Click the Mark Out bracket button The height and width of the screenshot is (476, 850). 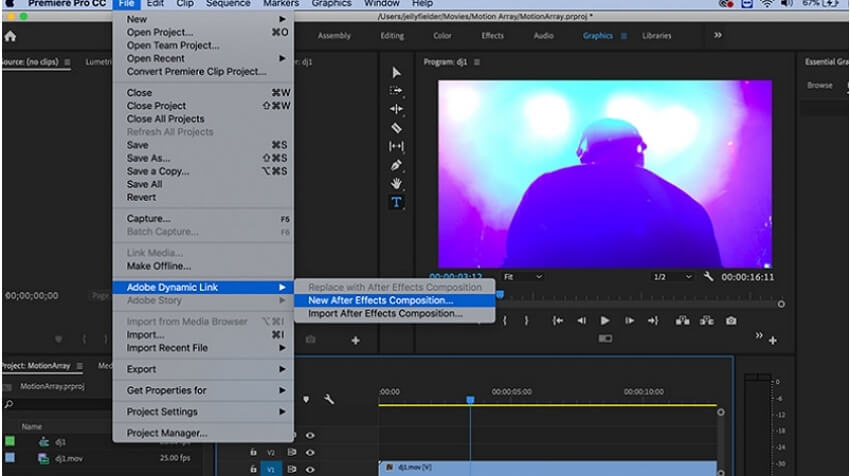coord(526,321)
